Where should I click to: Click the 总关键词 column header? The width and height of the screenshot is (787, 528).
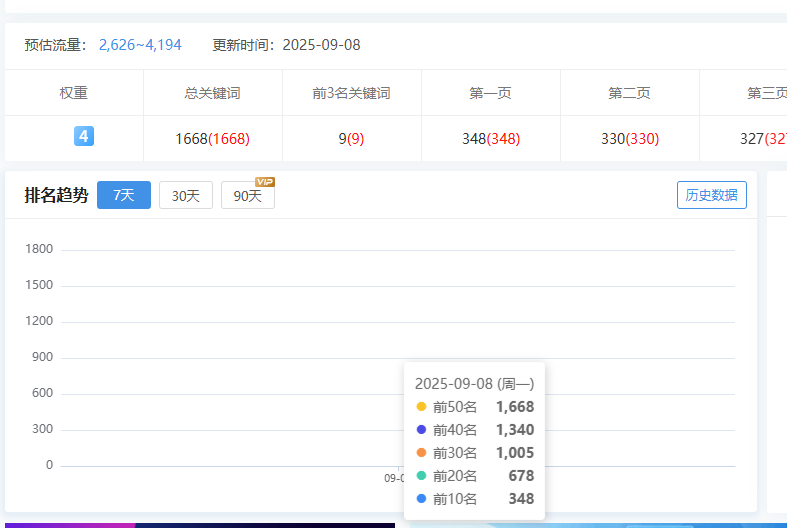(212, 93)
